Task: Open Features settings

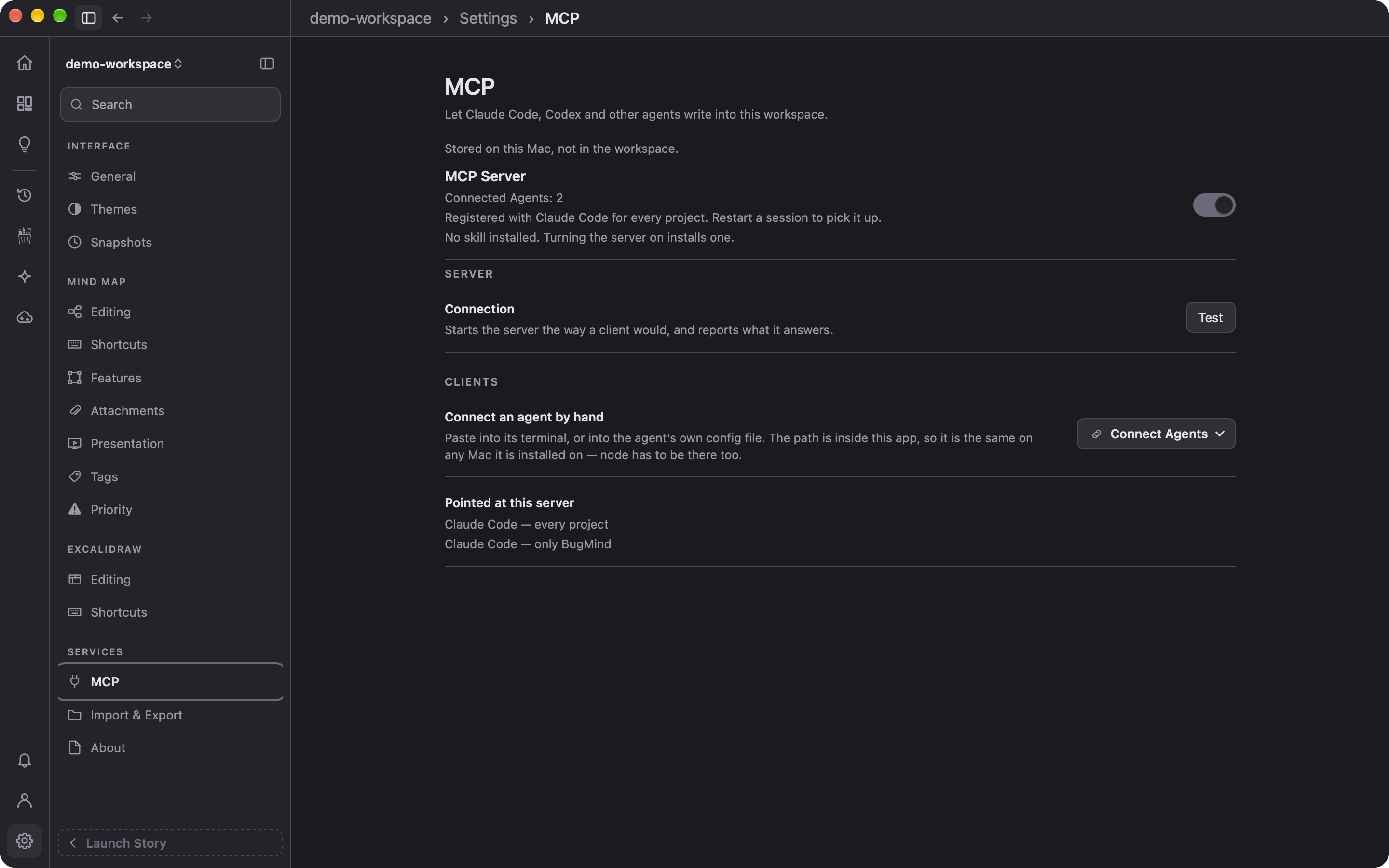Action: click(170, 378)
